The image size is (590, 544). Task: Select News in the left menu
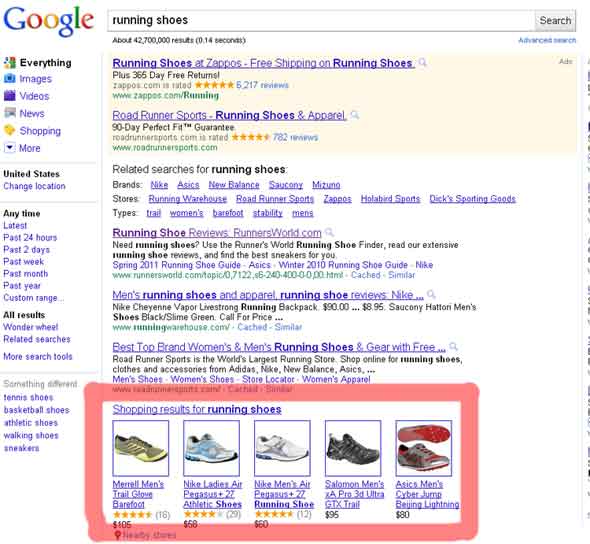click(x=32, y=113)
